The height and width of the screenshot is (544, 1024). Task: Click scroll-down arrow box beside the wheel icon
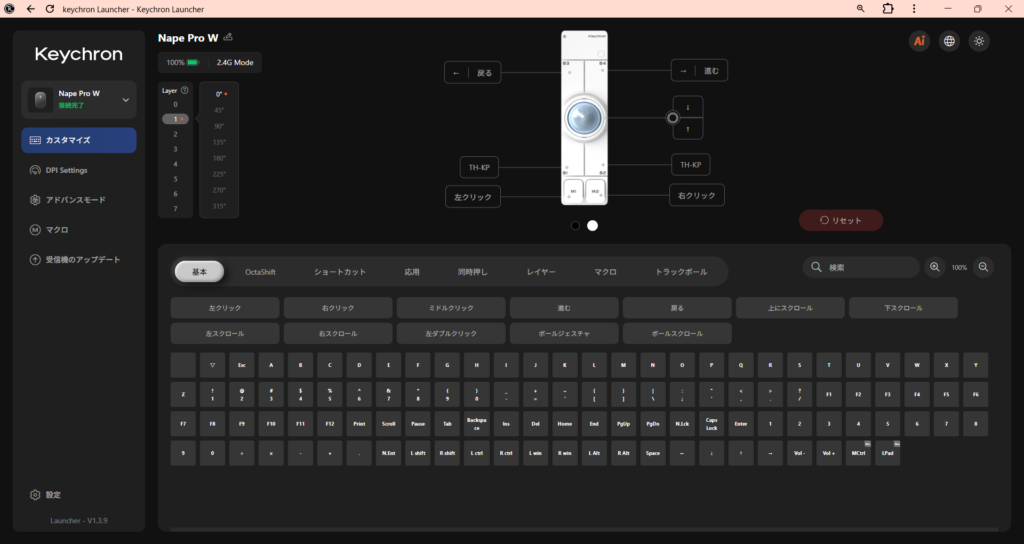(x=688, y=107)
